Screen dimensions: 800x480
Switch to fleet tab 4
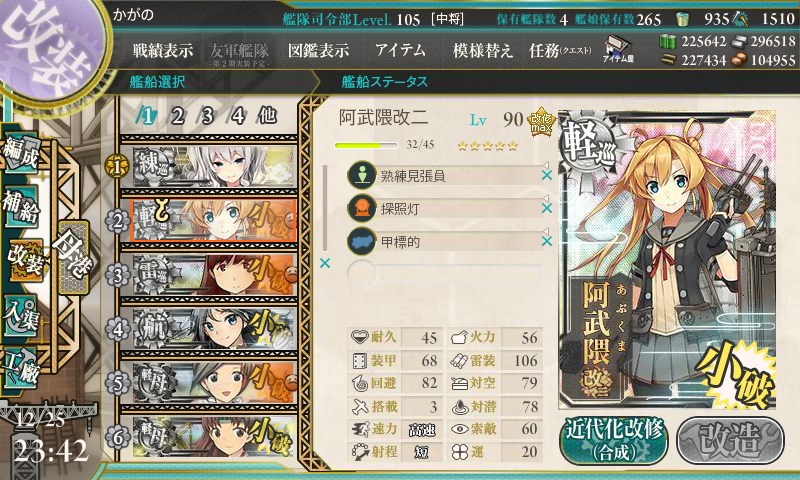238,116
